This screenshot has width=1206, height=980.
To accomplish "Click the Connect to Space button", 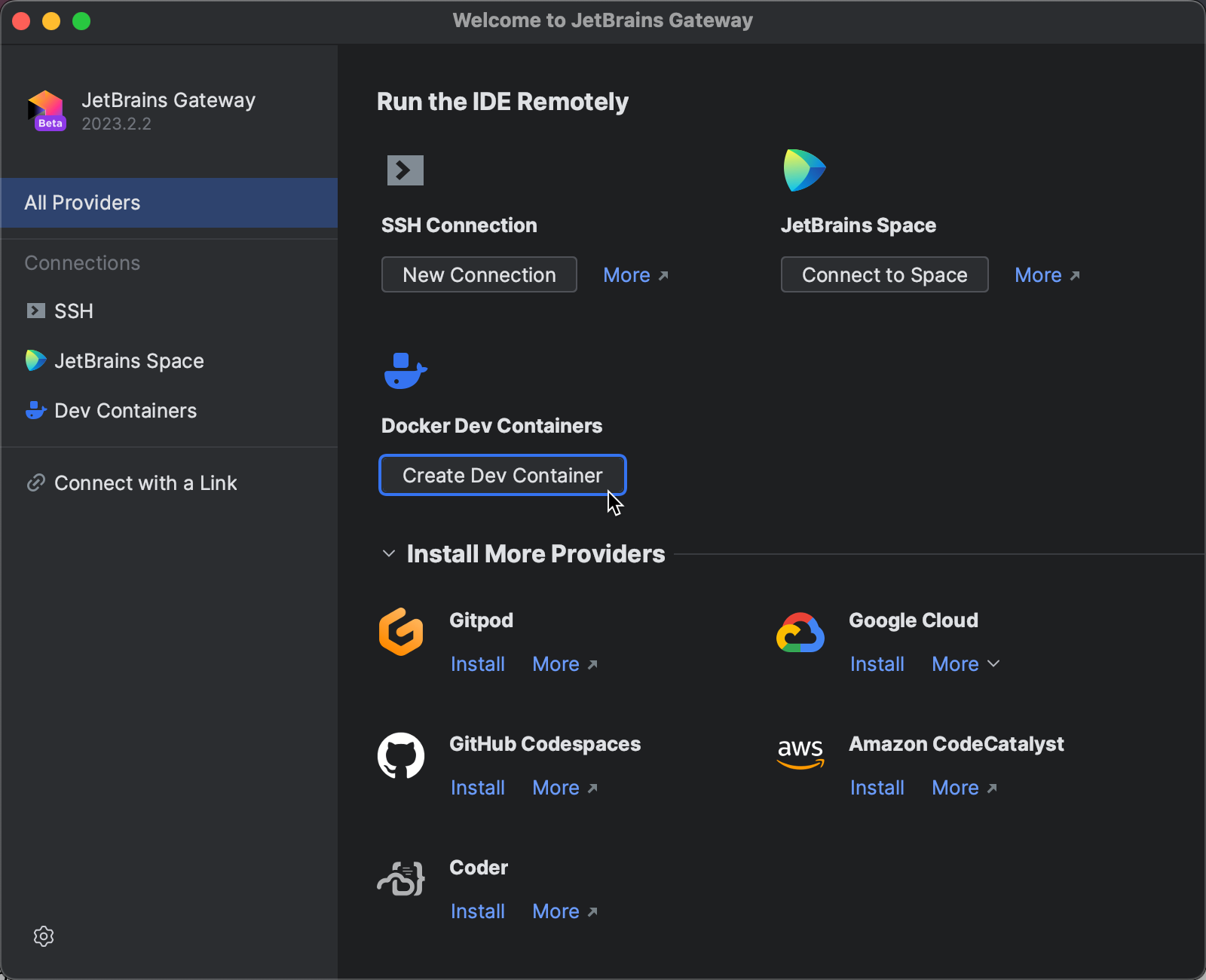I will pos(884,275).
